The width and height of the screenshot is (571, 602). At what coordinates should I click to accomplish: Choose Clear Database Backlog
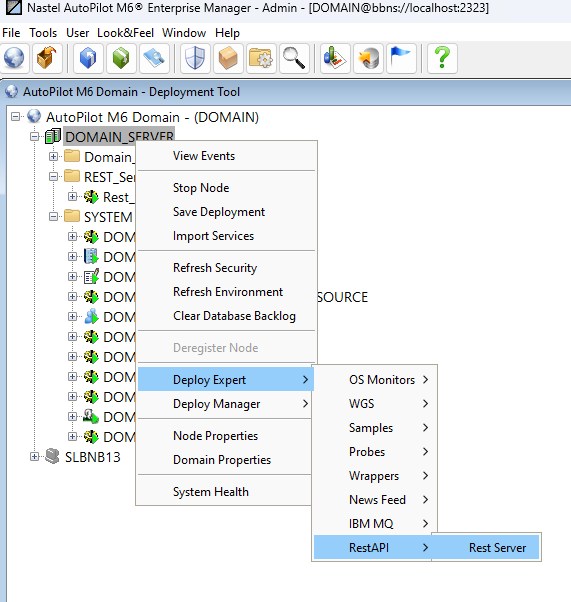pos(227,316)
